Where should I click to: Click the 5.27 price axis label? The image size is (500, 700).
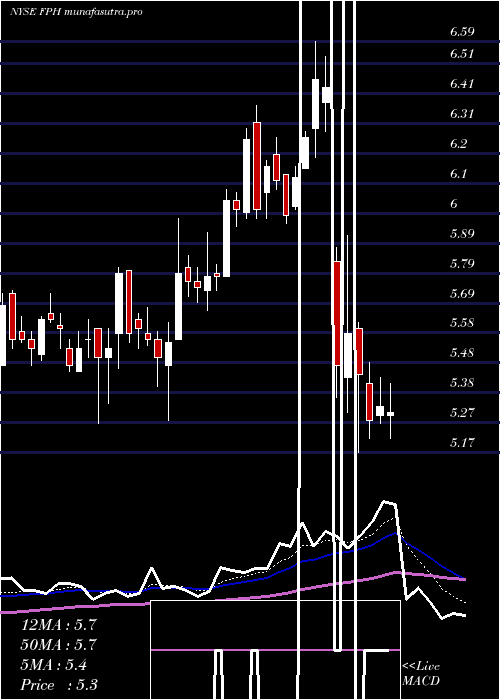click(x=462, y=412)
